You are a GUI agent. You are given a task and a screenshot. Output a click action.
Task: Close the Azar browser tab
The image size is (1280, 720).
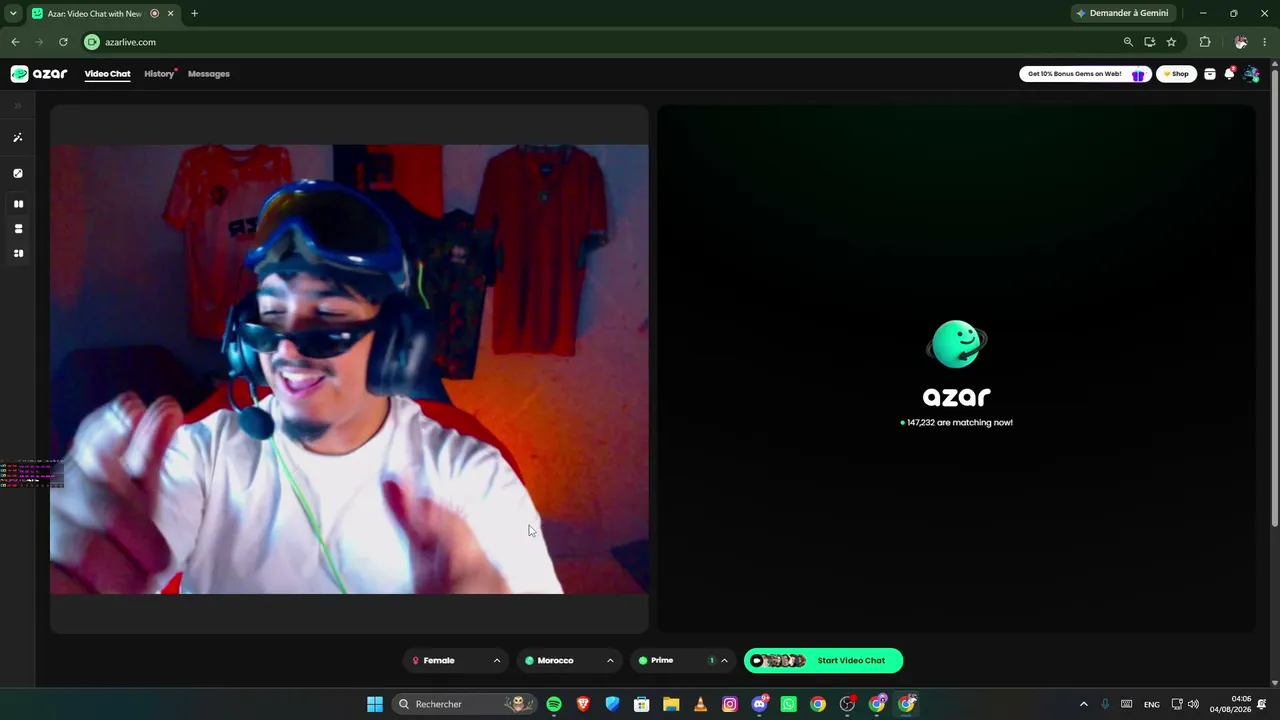click(170, 13)
